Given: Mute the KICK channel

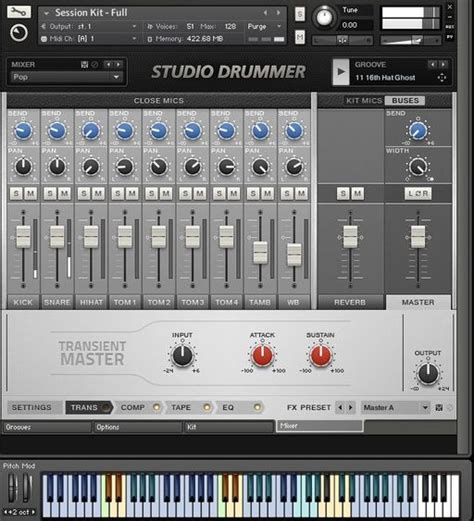Looking at the screenshot, I should tap(31, 193).
